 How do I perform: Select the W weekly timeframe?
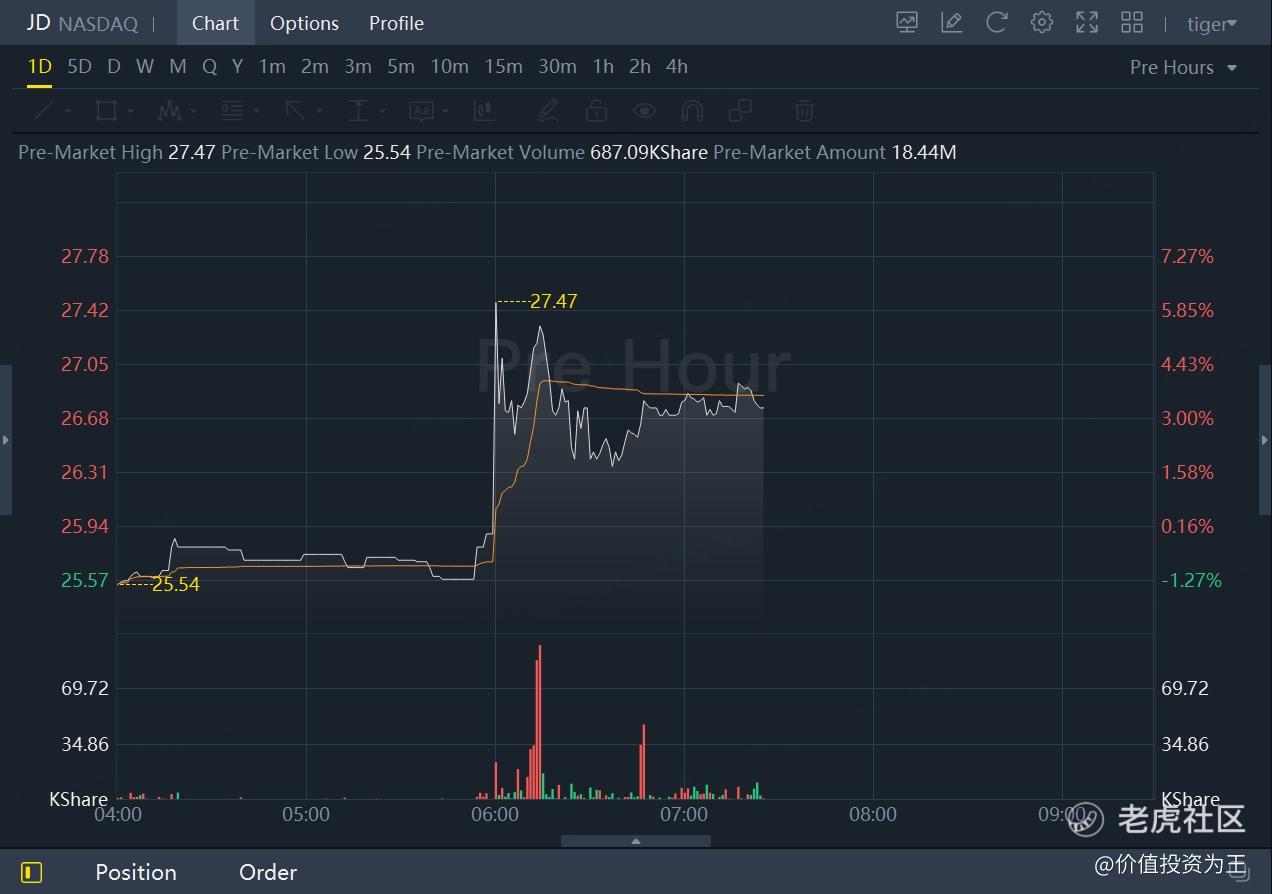(145, 66)
